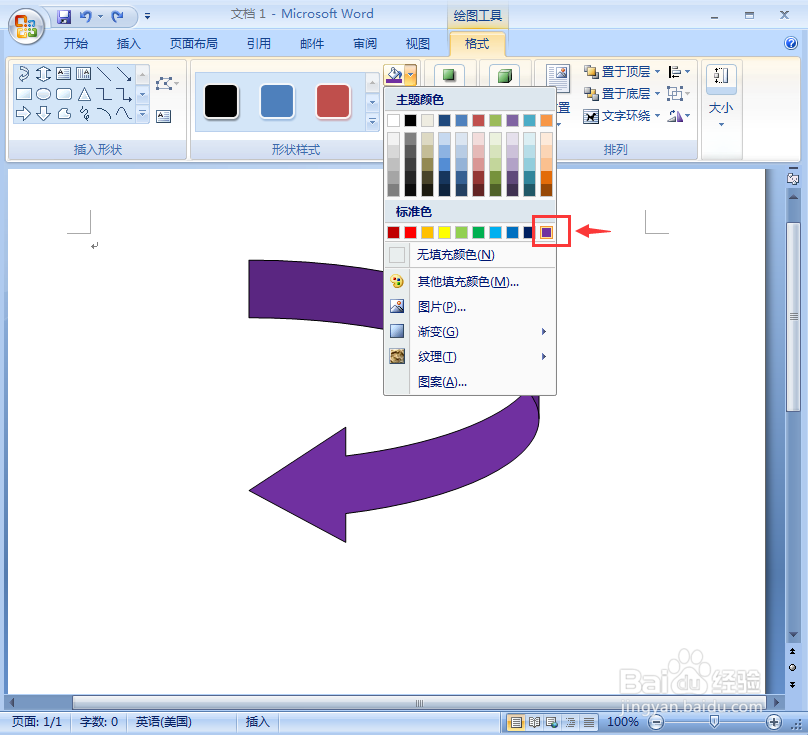Select the rounded rectangle shape
The image size is (808, 735).
pos(63,94)
